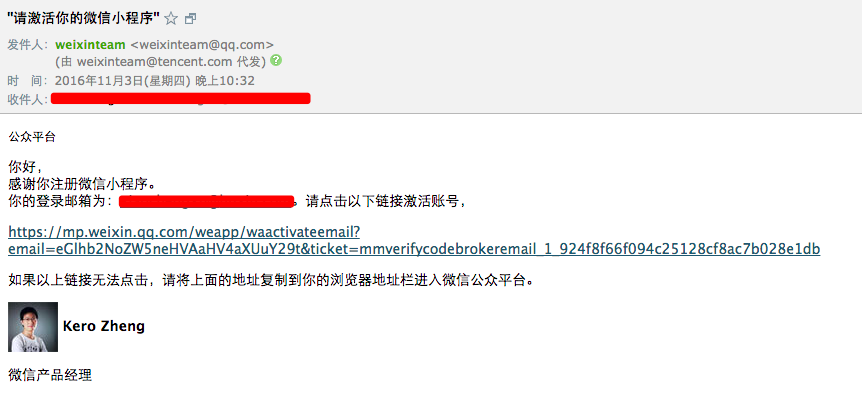
Task: Click the name Kero Zheng
Action: click(104, 326)
